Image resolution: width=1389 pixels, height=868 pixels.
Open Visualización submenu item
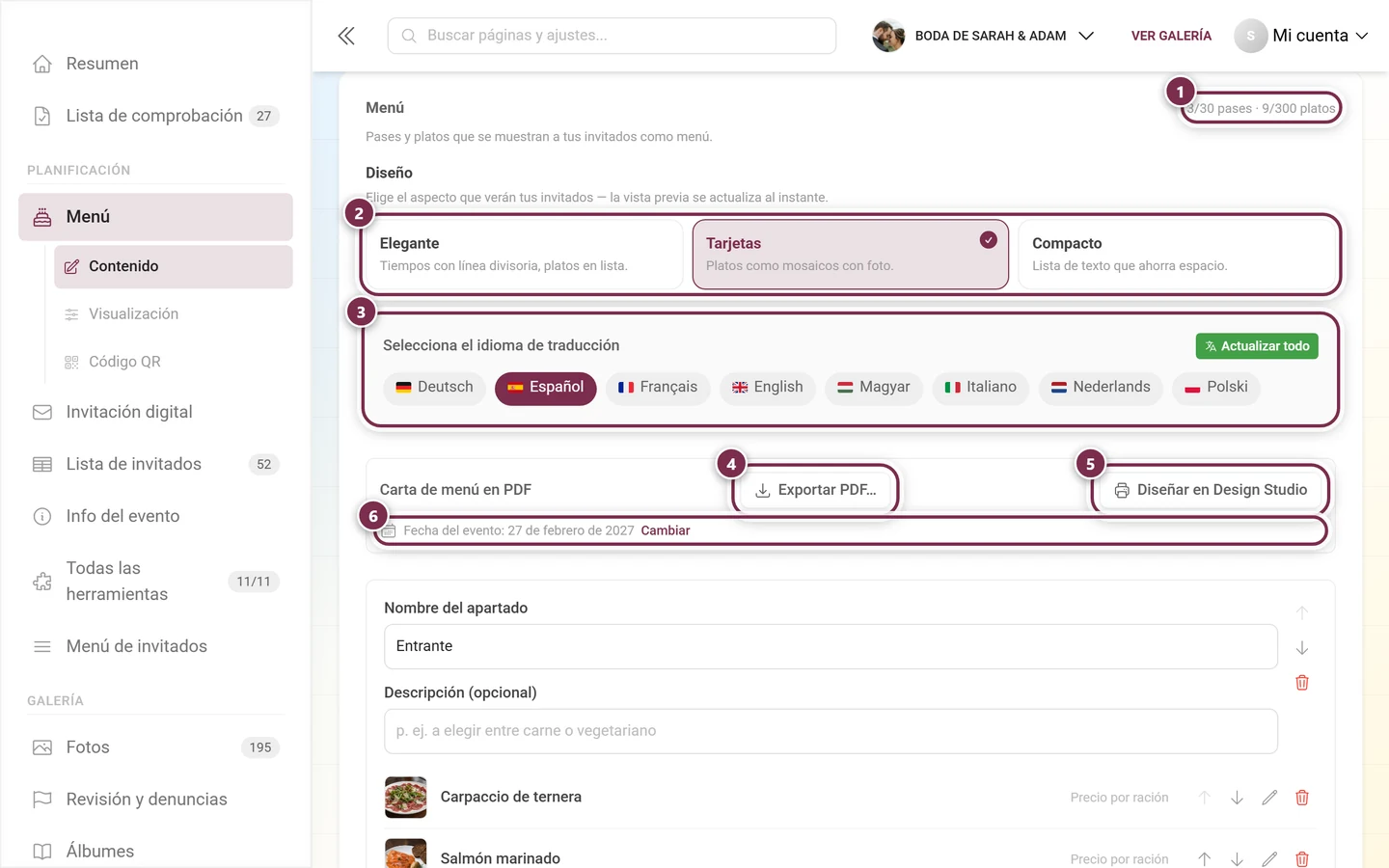(x=174, y=314)
